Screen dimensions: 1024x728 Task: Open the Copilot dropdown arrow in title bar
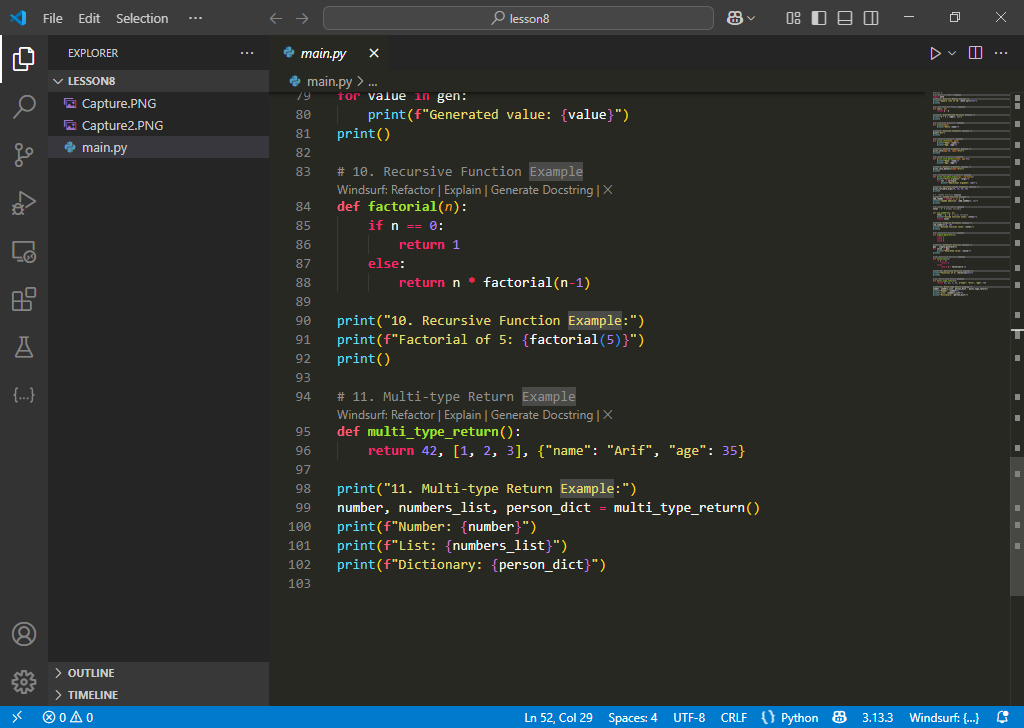pos(751,18)
